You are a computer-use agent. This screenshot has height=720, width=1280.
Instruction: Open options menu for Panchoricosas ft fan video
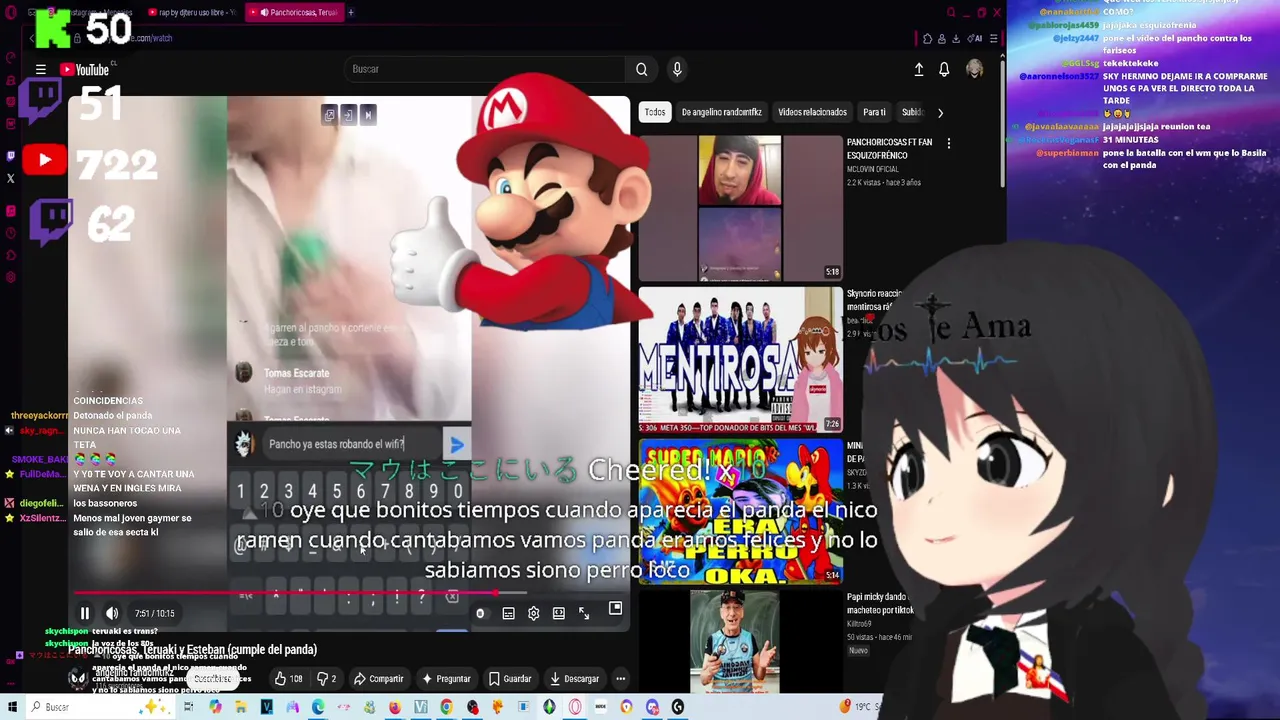(x=949, y=143)
